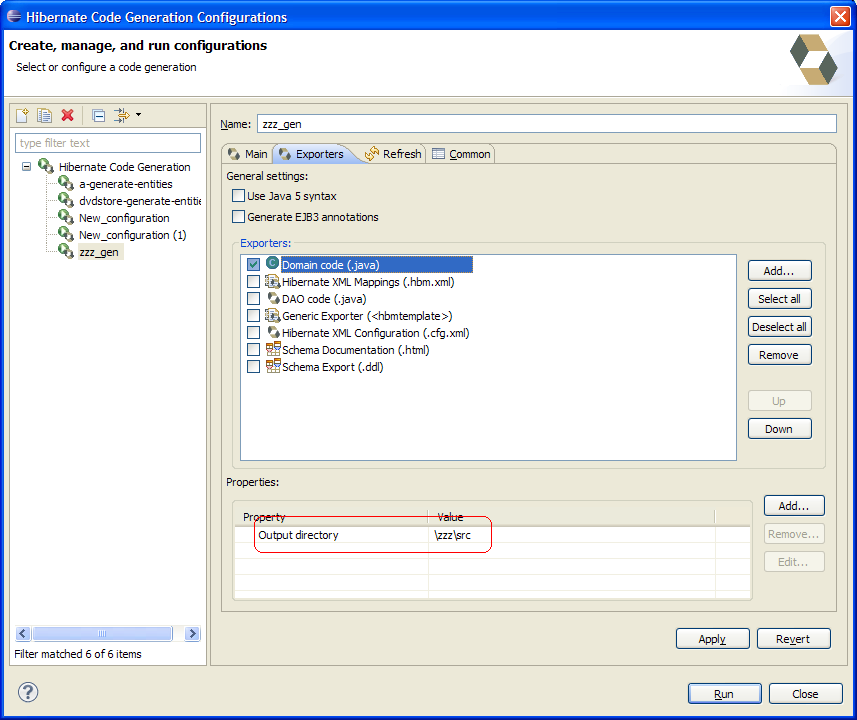
Task: Click Schema Documentation exporter icon
Action: click(273, 349)
